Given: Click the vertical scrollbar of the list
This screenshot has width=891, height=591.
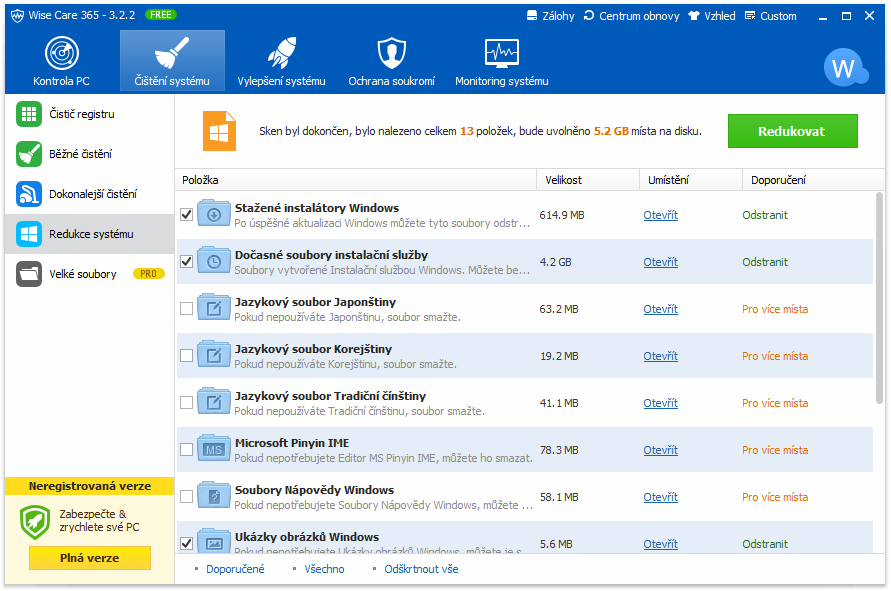Looking at the screenshot, I should coord(879,298).
